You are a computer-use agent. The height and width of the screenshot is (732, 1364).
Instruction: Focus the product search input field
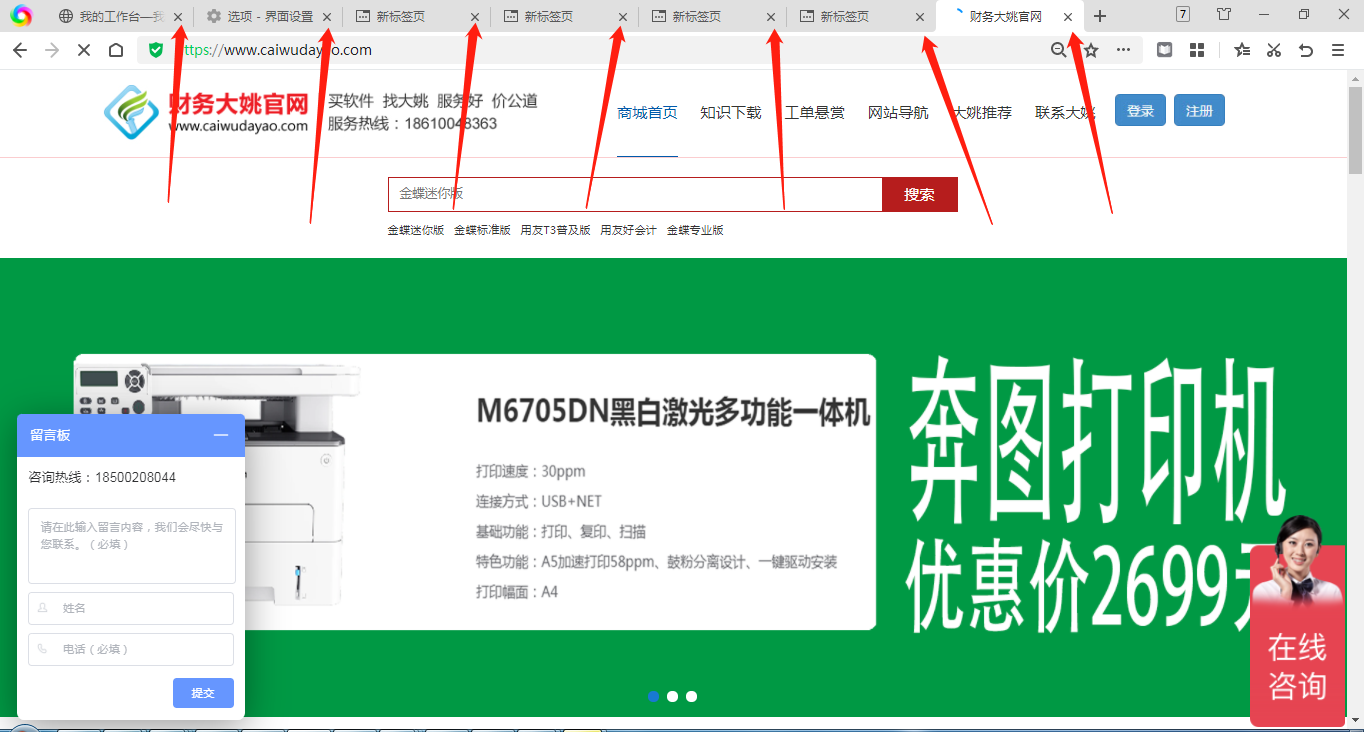(x=635, y=195)
